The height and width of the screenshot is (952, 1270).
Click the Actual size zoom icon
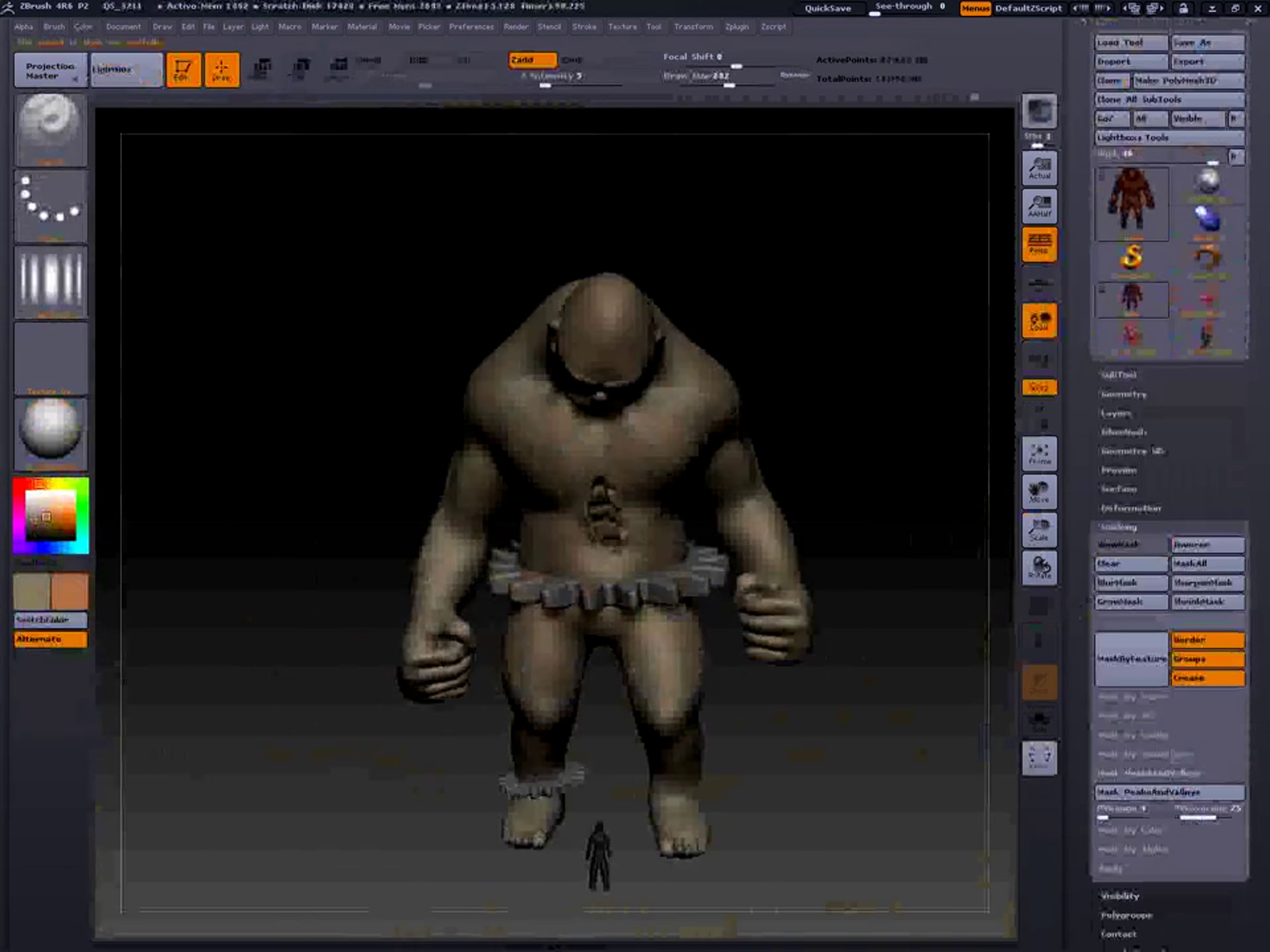[1039, 168]
